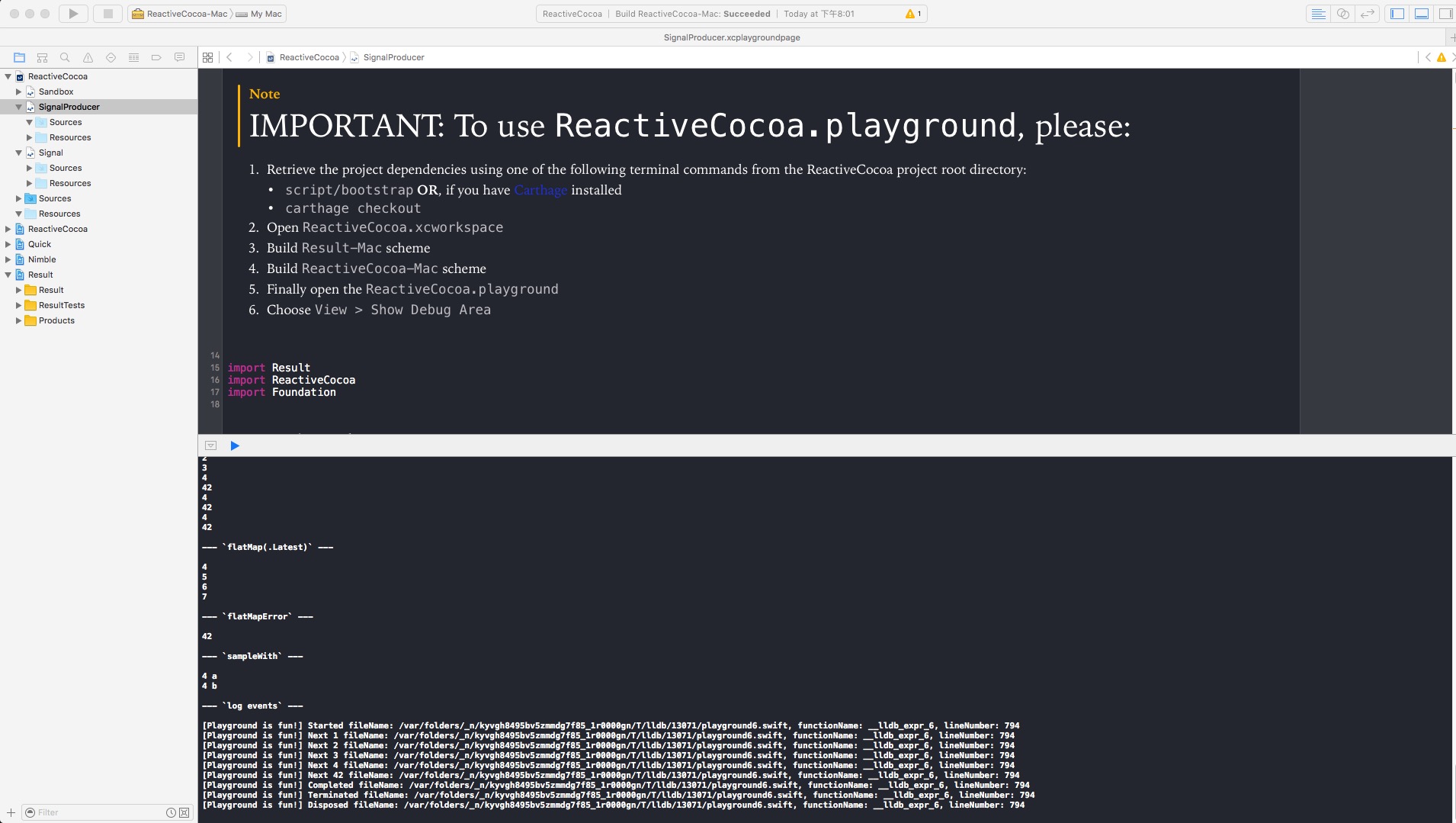Go forward in editor history
Screen dimensions: 1456x823
(250, 57)
